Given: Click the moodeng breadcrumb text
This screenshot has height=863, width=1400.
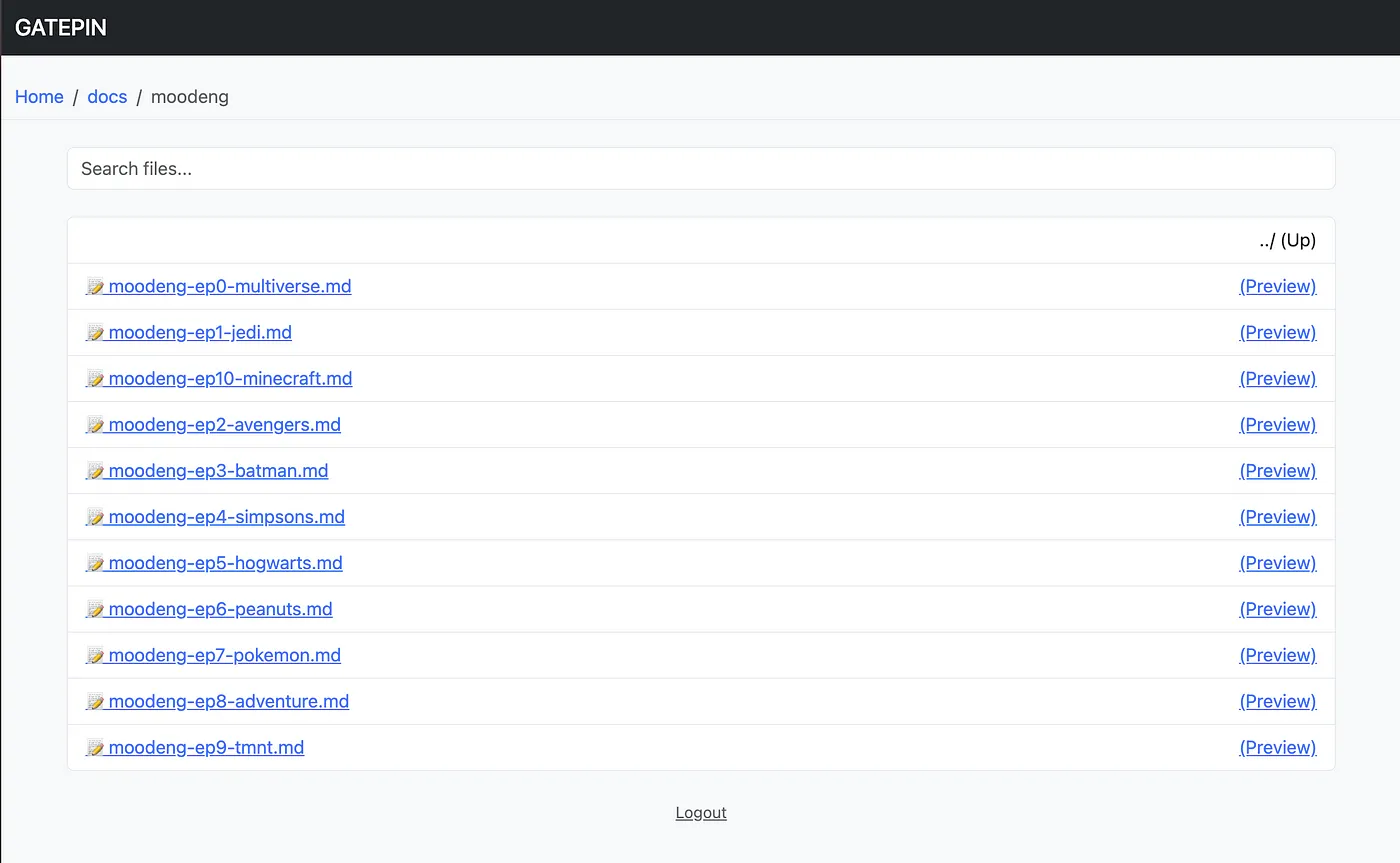Looking at the screenshot, I should 190,97.
